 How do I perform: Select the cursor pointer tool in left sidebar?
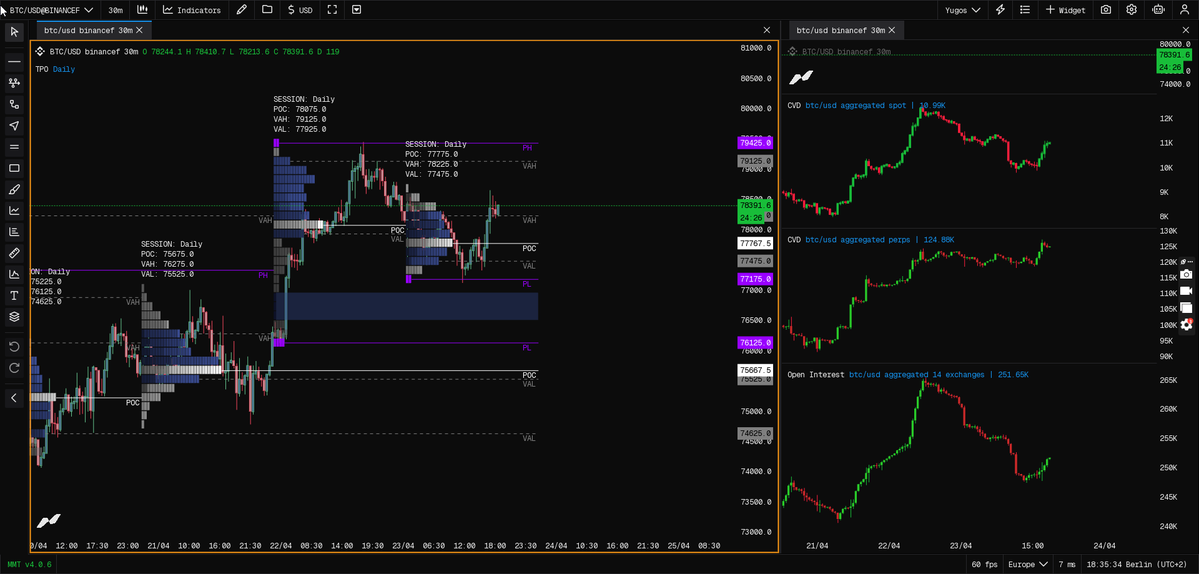[x=14, y=31]
